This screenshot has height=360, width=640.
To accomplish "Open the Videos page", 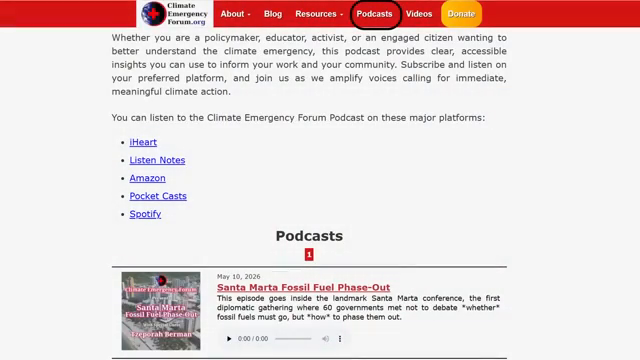I will pyautogui.click(x=419, y=14).
